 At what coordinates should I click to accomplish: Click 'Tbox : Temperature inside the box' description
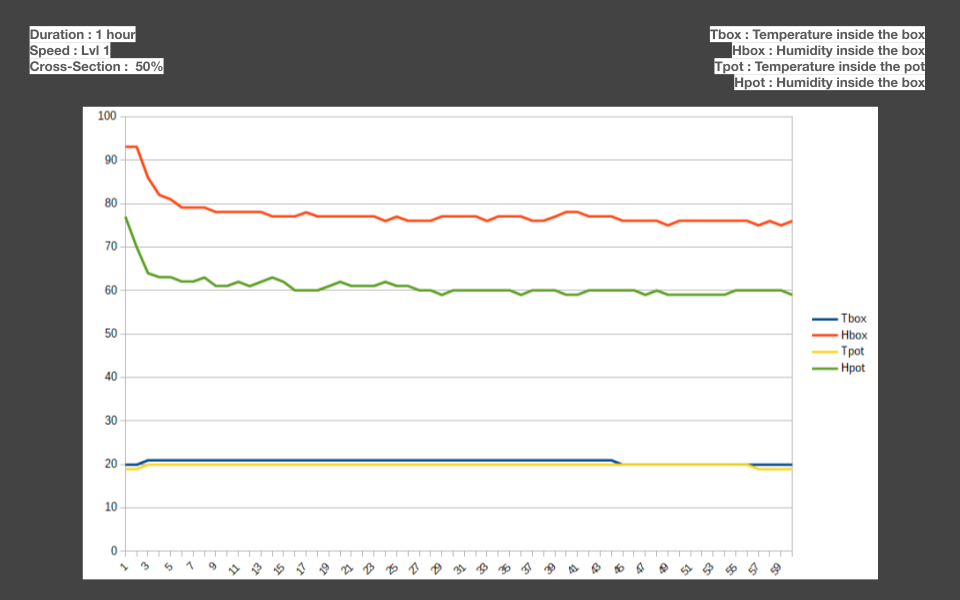(x=817, y=35)
